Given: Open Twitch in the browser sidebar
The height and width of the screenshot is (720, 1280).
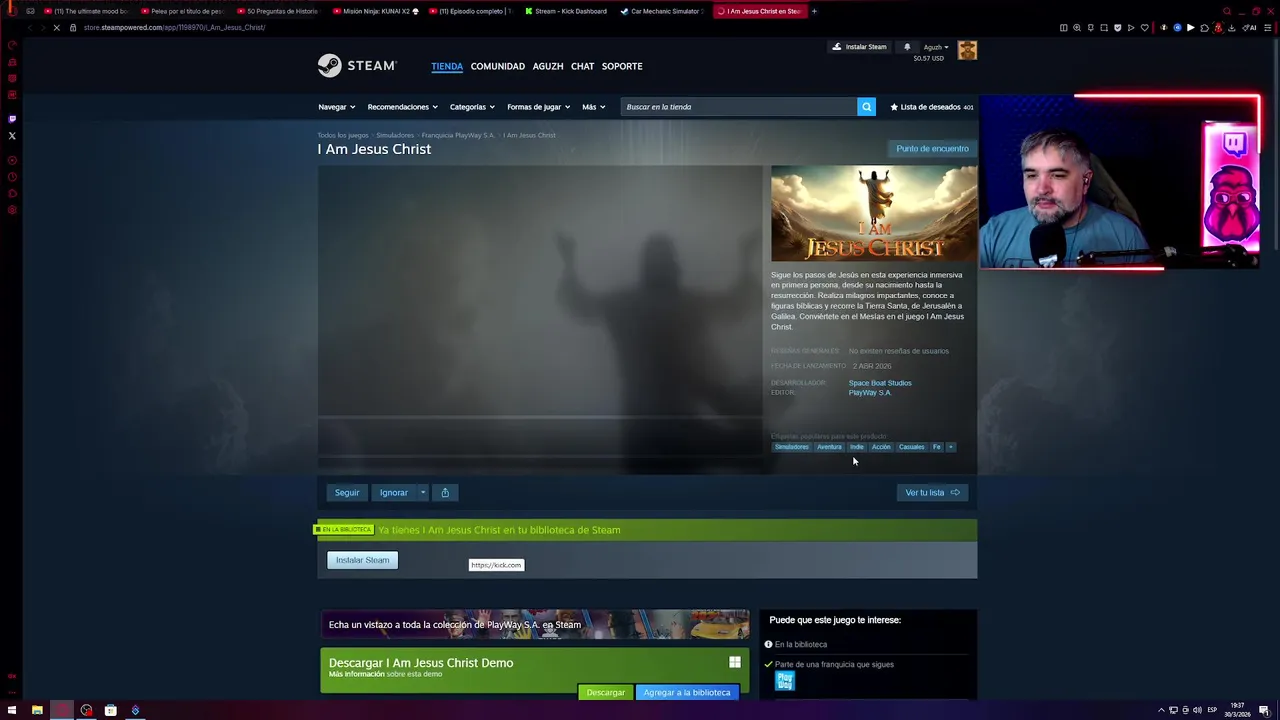Looking at the screenshot, I should tap(12, 118).
